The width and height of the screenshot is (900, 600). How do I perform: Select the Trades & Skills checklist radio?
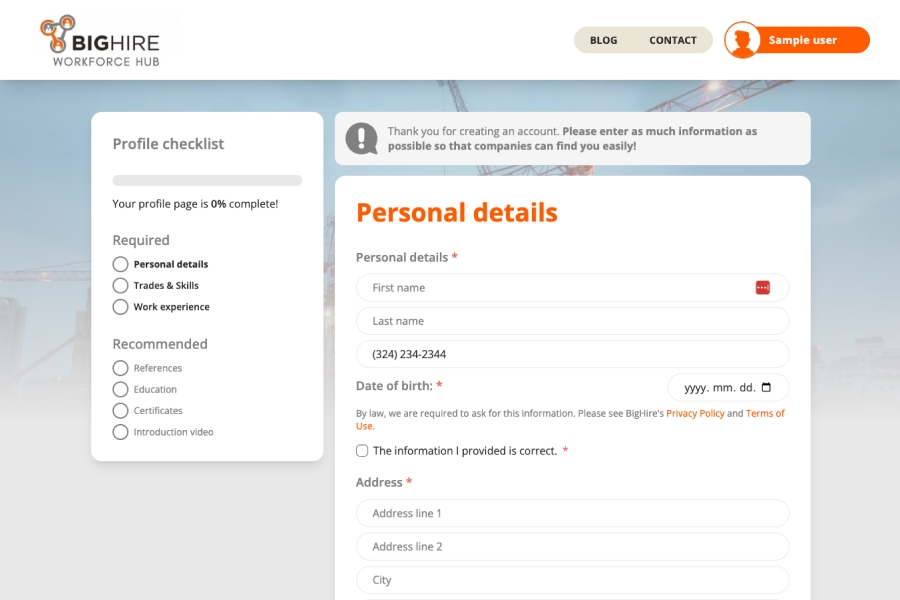(120, 285)
